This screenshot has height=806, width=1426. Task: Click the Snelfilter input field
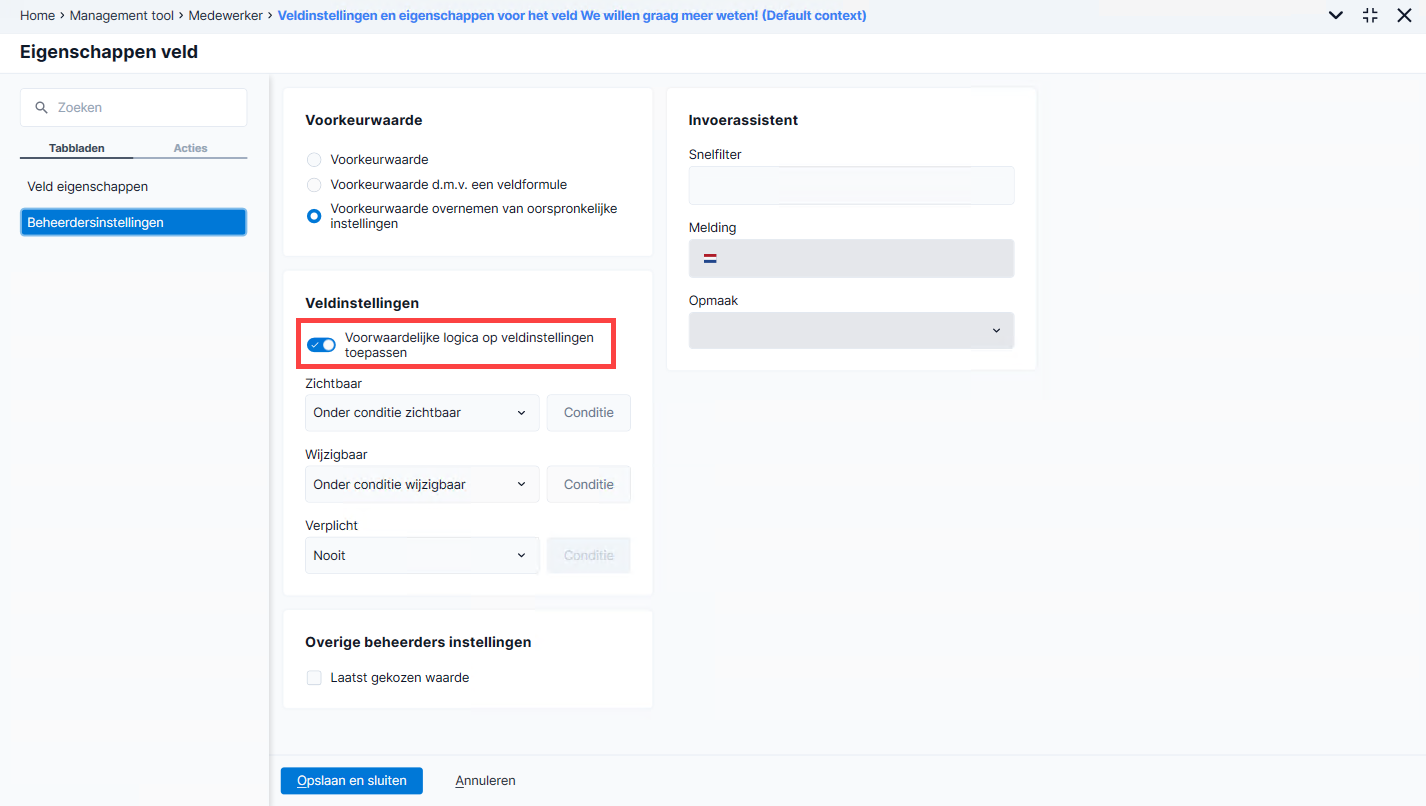pyautogui.click(x=851, y=185)
